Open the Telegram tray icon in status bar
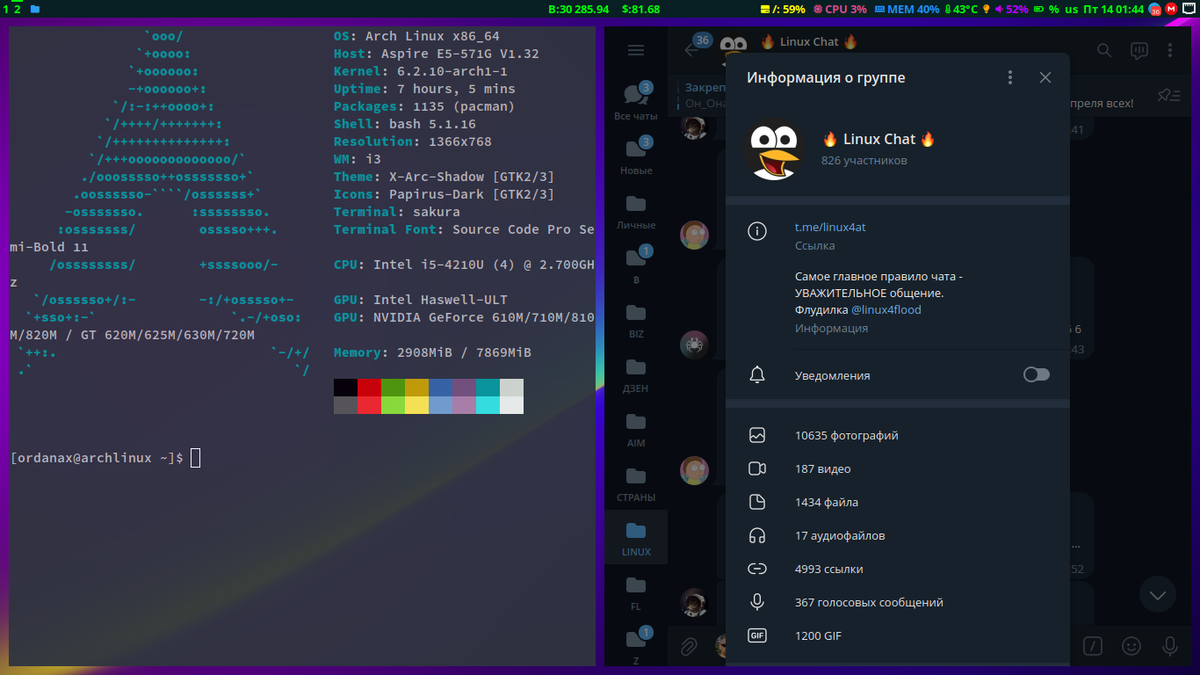Viewport: 1200px width, 675px height. click(x=1155, y=9)
